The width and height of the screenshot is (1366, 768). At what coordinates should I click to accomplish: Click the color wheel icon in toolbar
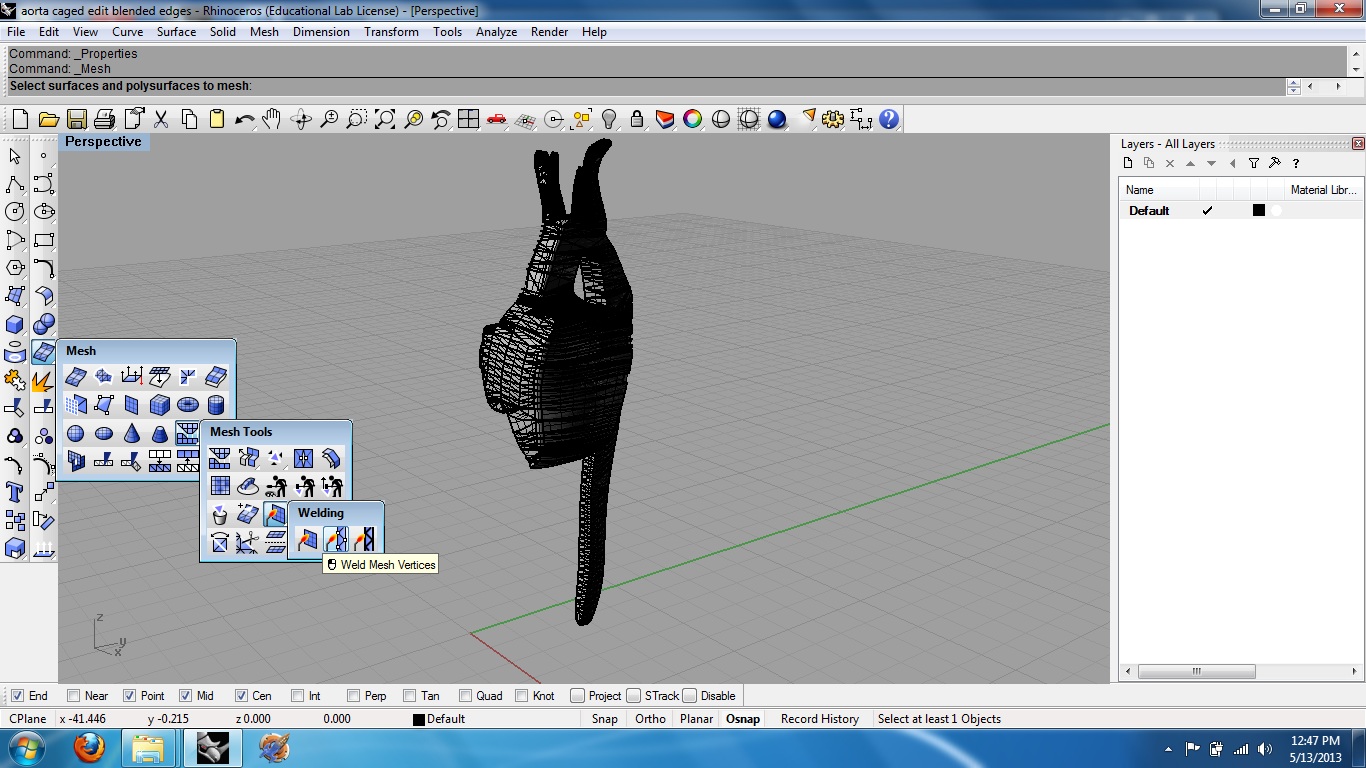coord(693,120)
